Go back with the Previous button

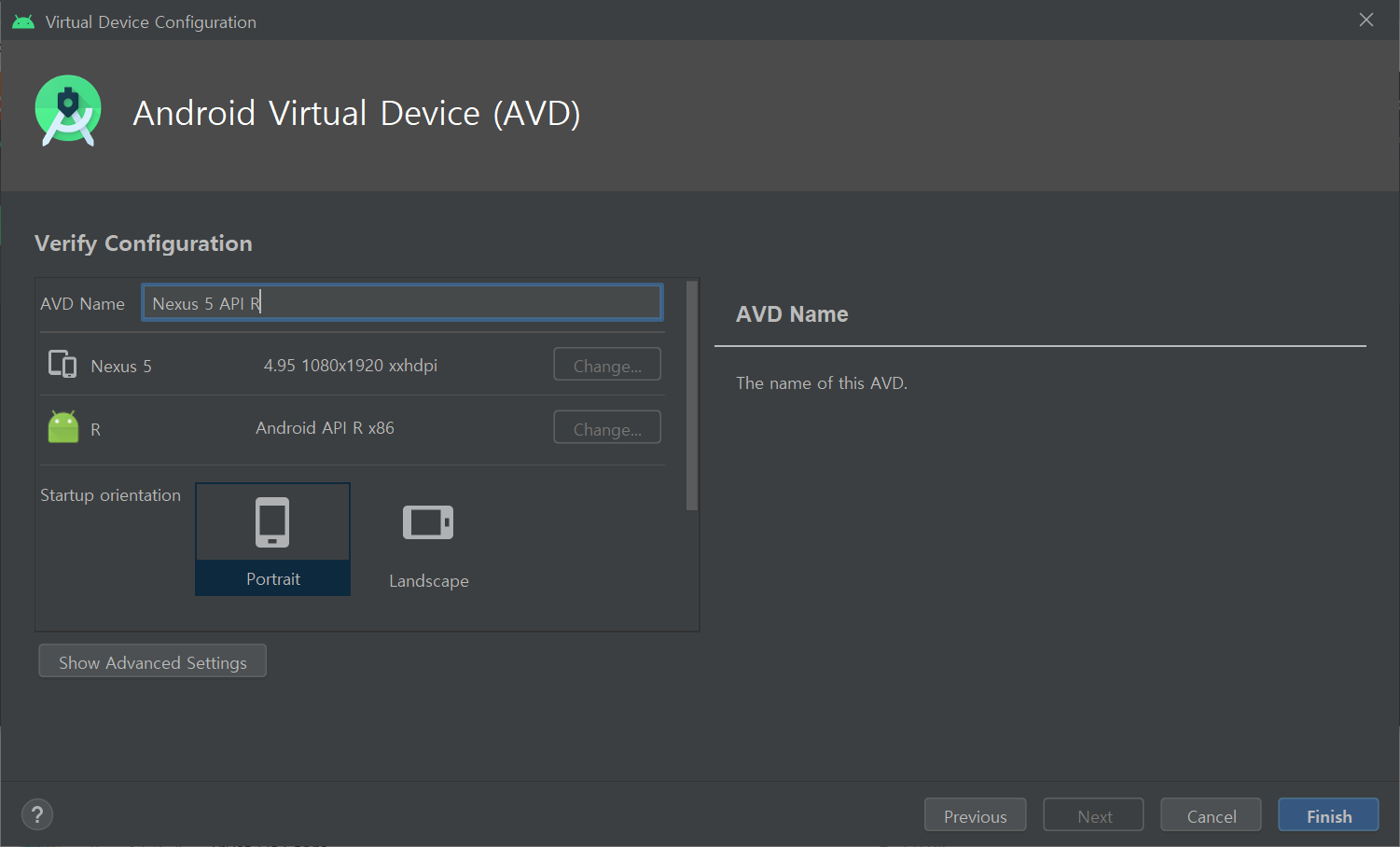pyautogui.click(x=975, y=815)
